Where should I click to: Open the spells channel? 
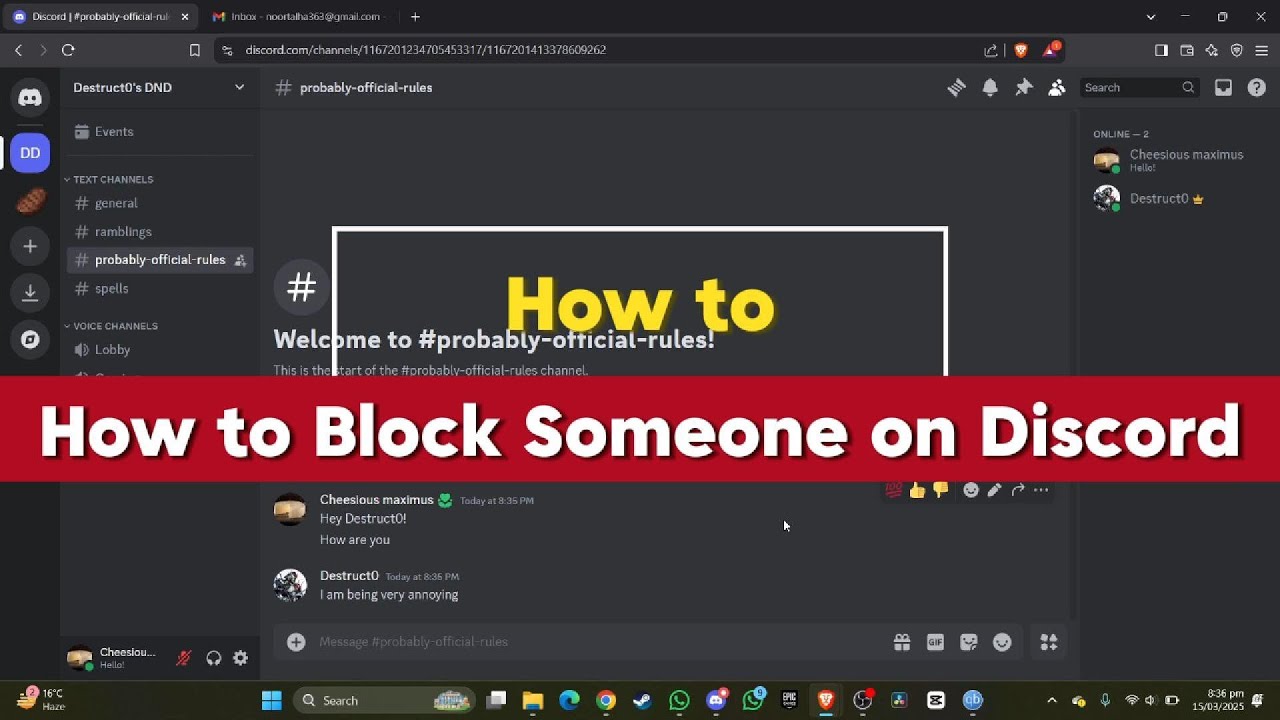(x=160, y=288)
